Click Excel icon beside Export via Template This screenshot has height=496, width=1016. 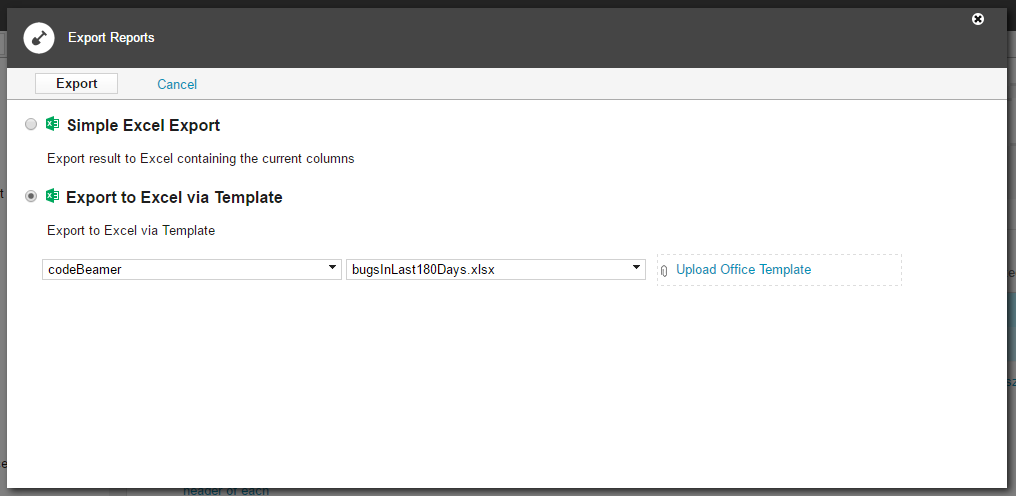click(52, 196)
